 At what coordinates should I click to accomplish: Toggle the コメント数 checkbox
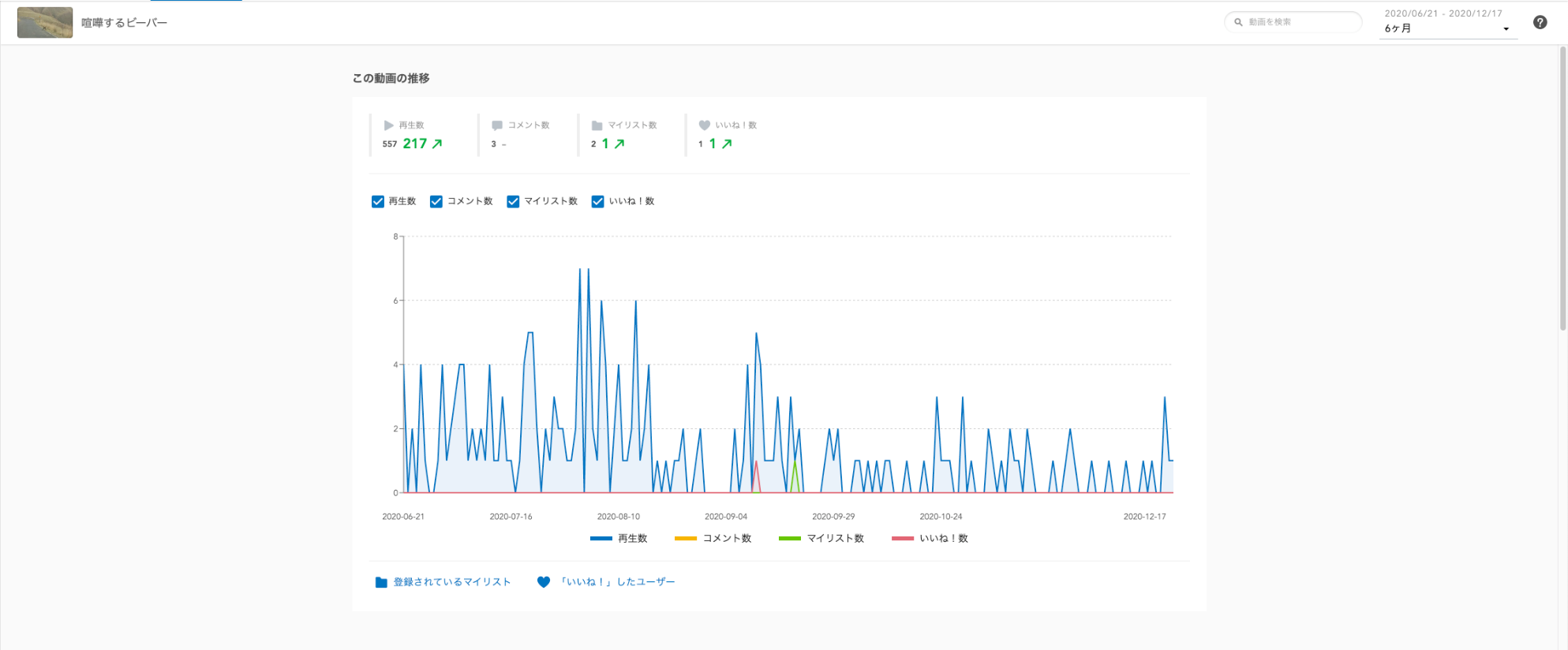[436, 202]
